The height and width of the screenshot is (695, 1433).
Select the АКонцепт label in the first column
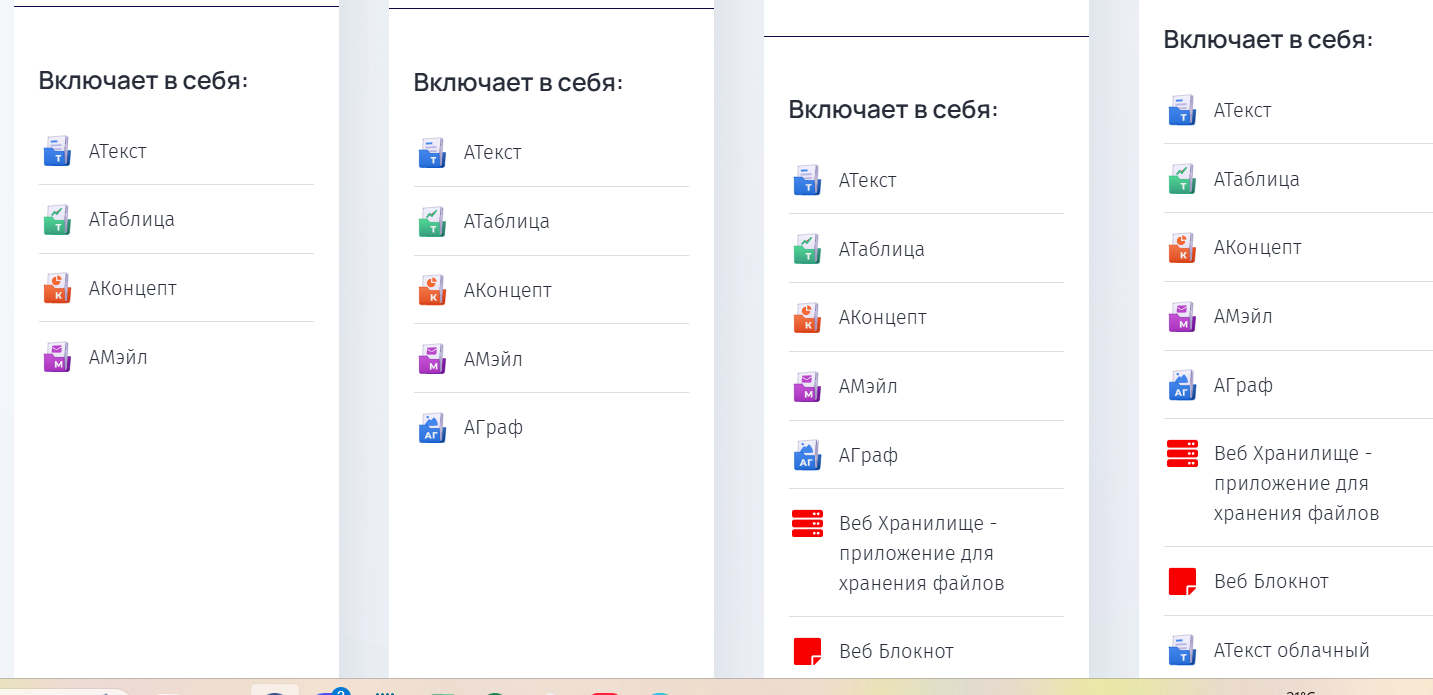[132, 288]
